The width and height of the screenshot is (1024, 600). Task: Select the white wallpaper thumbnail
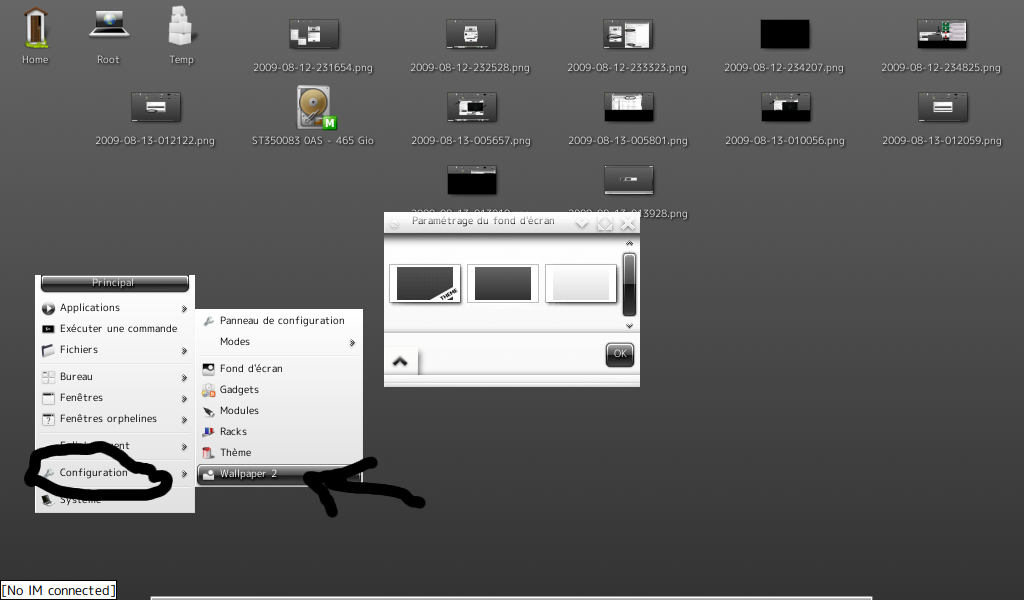[581, 283]
